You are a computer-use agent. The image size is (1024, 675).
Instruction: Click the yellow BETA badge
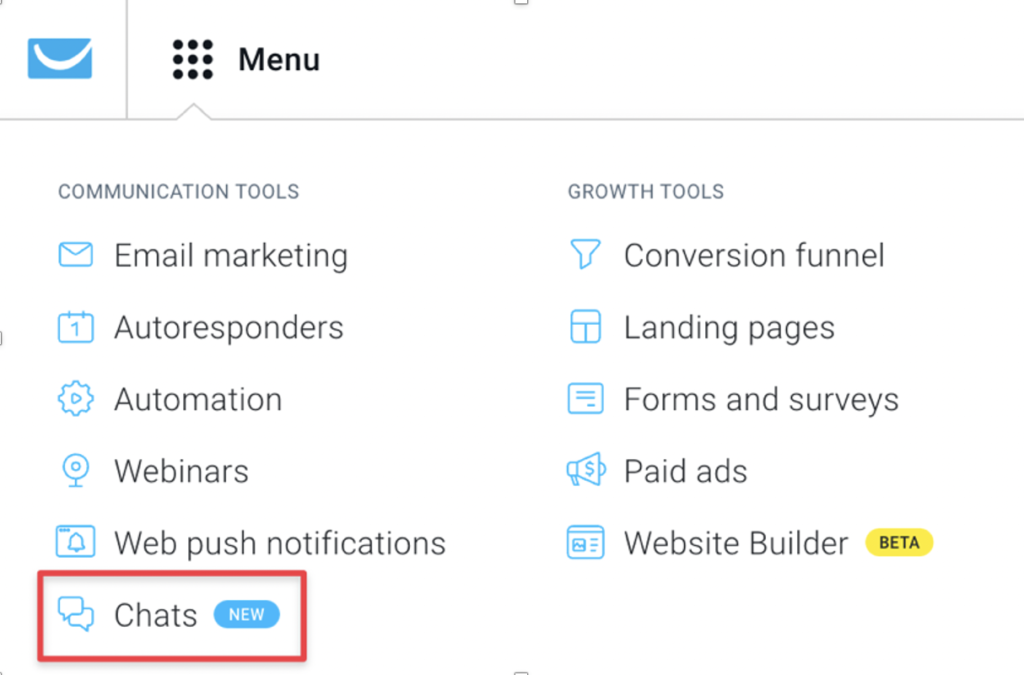[899, 542]
